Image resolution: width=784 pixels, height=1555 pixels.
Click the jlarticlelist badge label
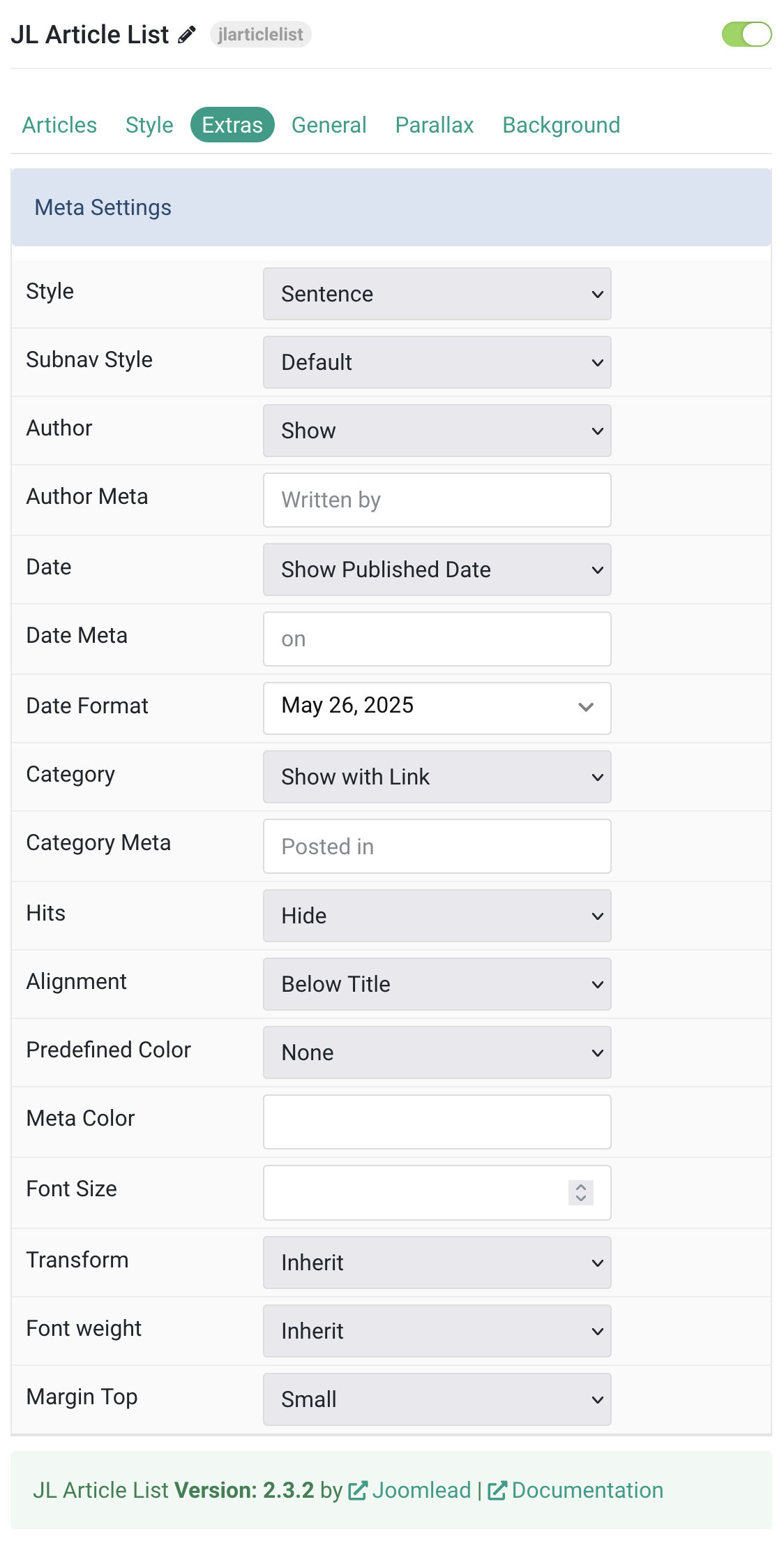click(x=260, y=34)
